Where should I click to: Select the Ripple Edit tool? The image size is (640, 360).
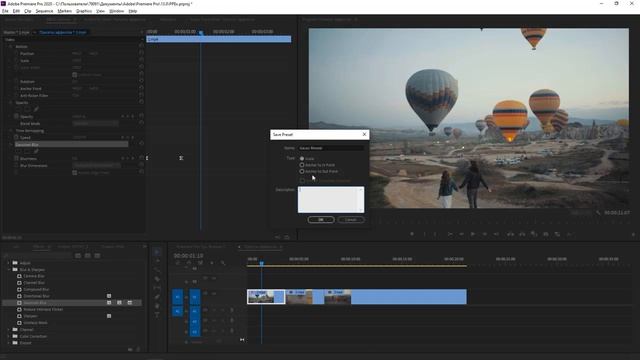[157, 270]
